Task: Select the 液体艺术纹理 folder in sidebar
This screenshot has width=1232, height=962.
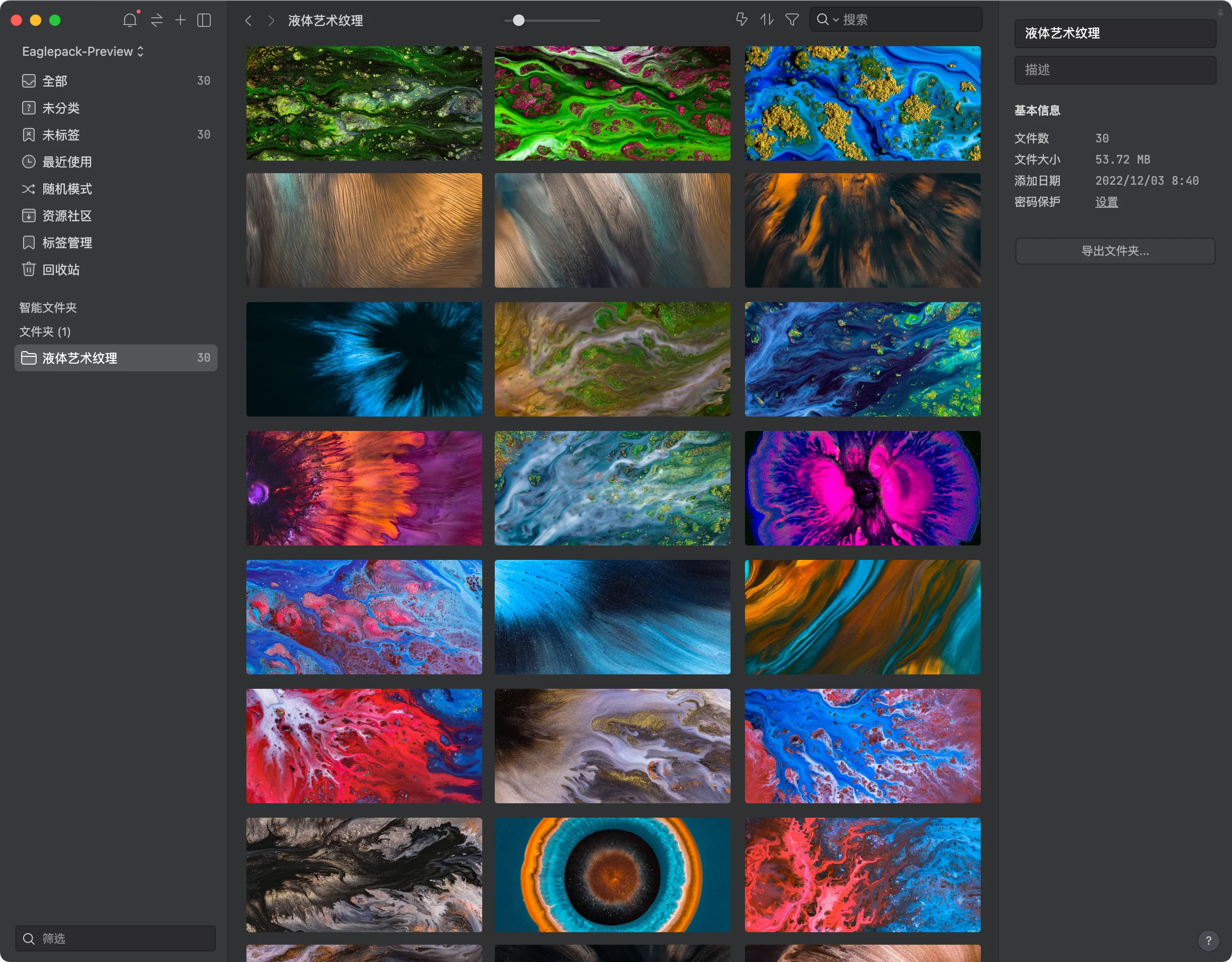Action: pyautogui.click(x=115, y=358)
